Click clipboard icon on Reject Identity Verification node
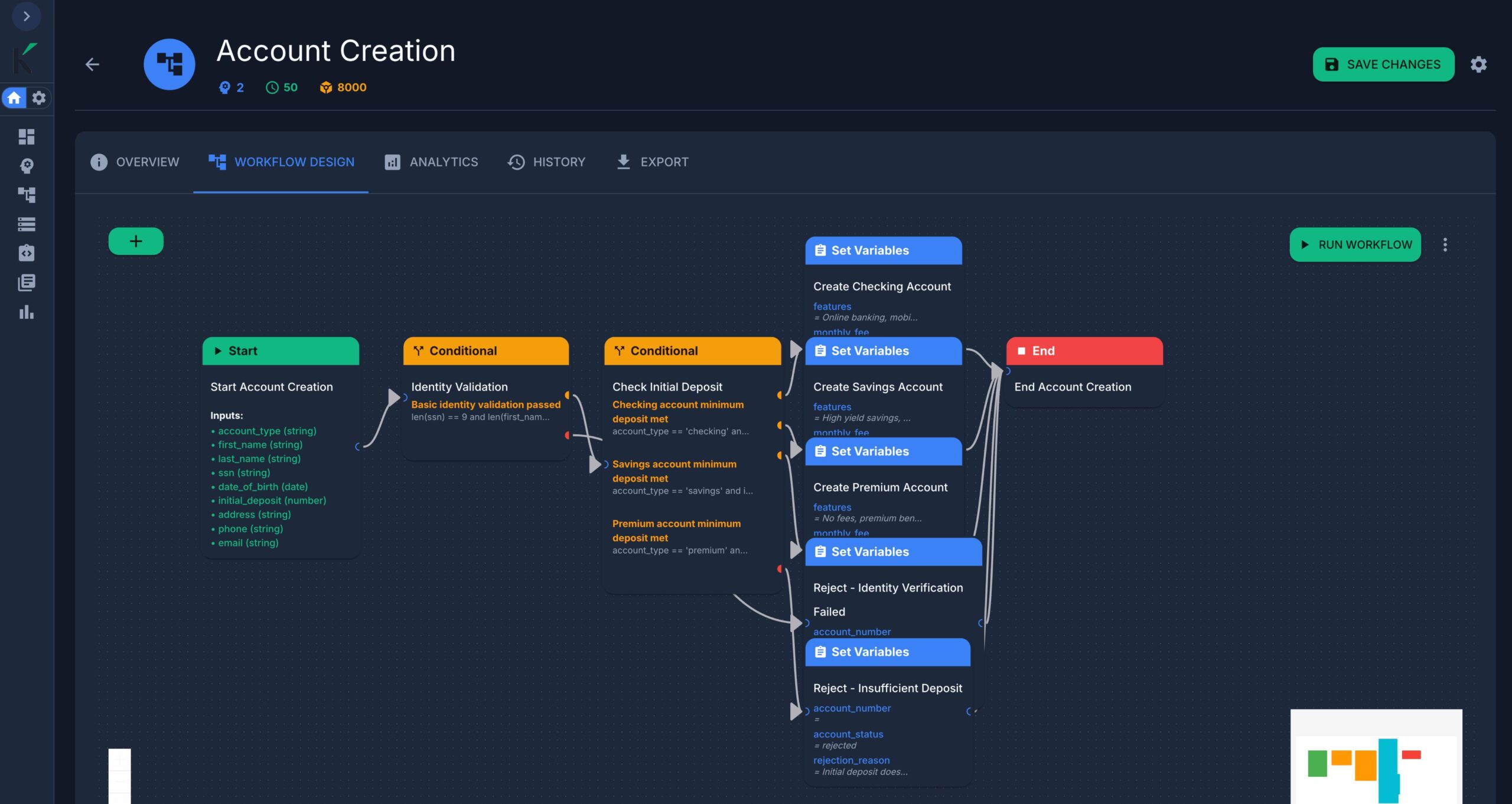Viewport: 1512px width, 804px height. (x=820, y=551)
